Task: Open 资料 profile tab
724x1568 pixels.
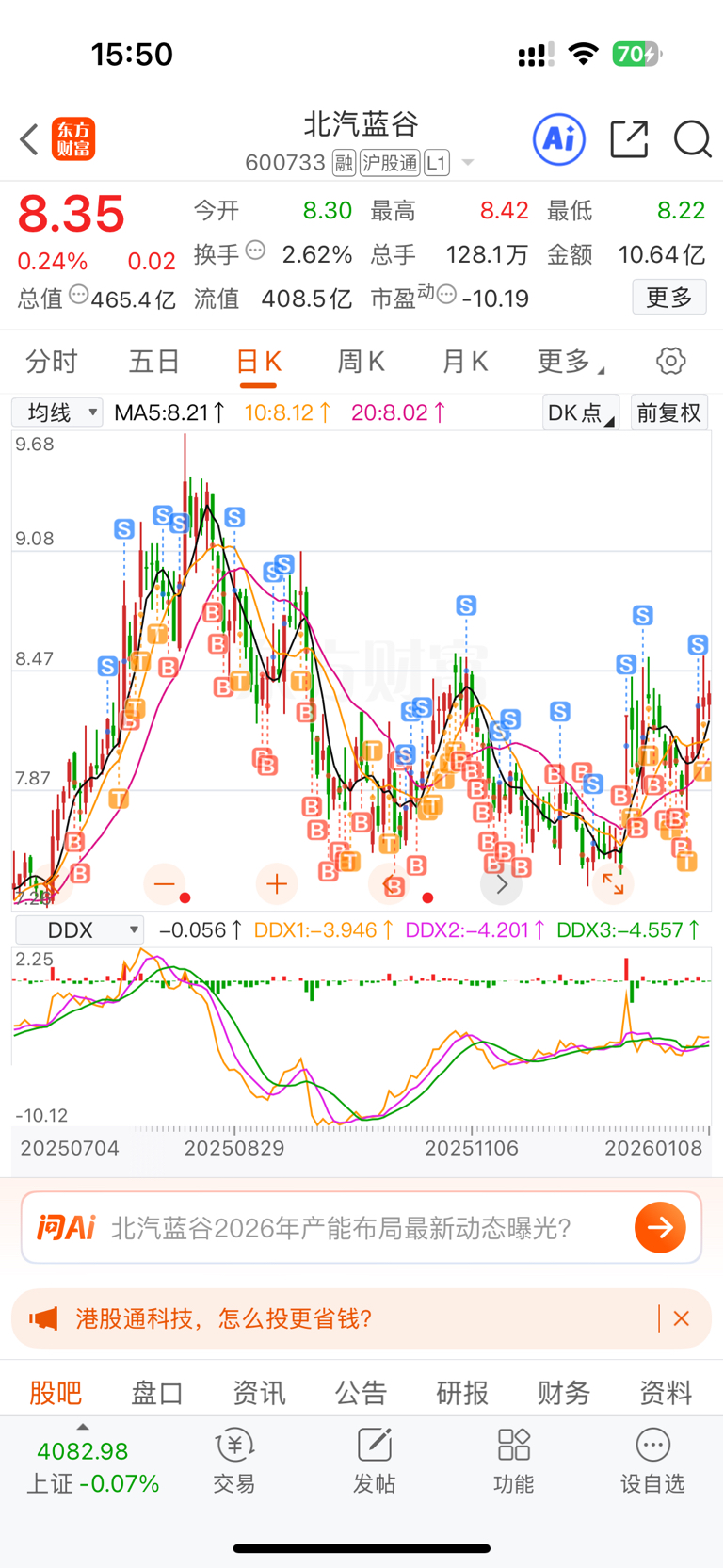Action: coord(666,1392)
